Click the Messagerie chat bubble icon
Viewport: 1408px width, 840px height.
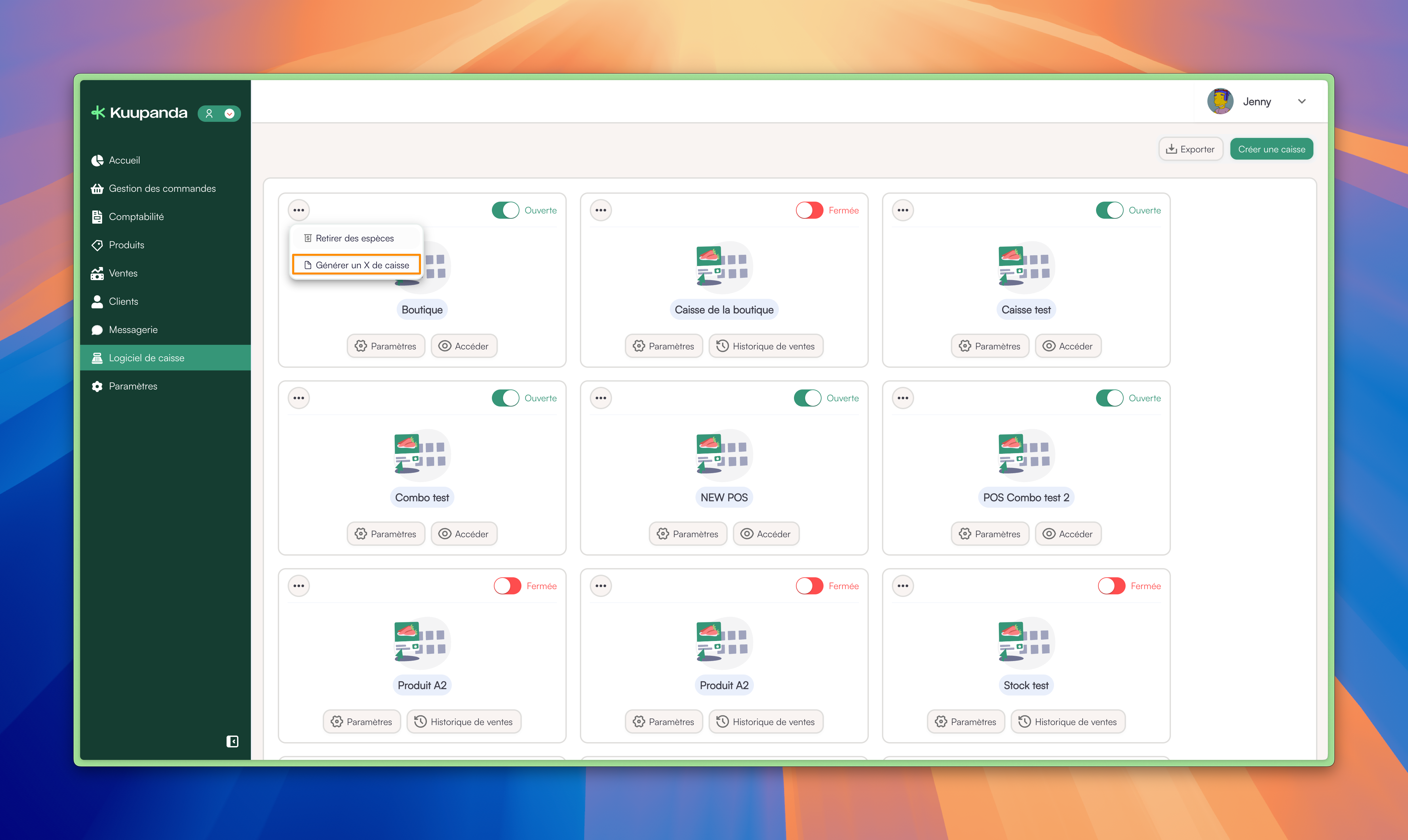97,330
